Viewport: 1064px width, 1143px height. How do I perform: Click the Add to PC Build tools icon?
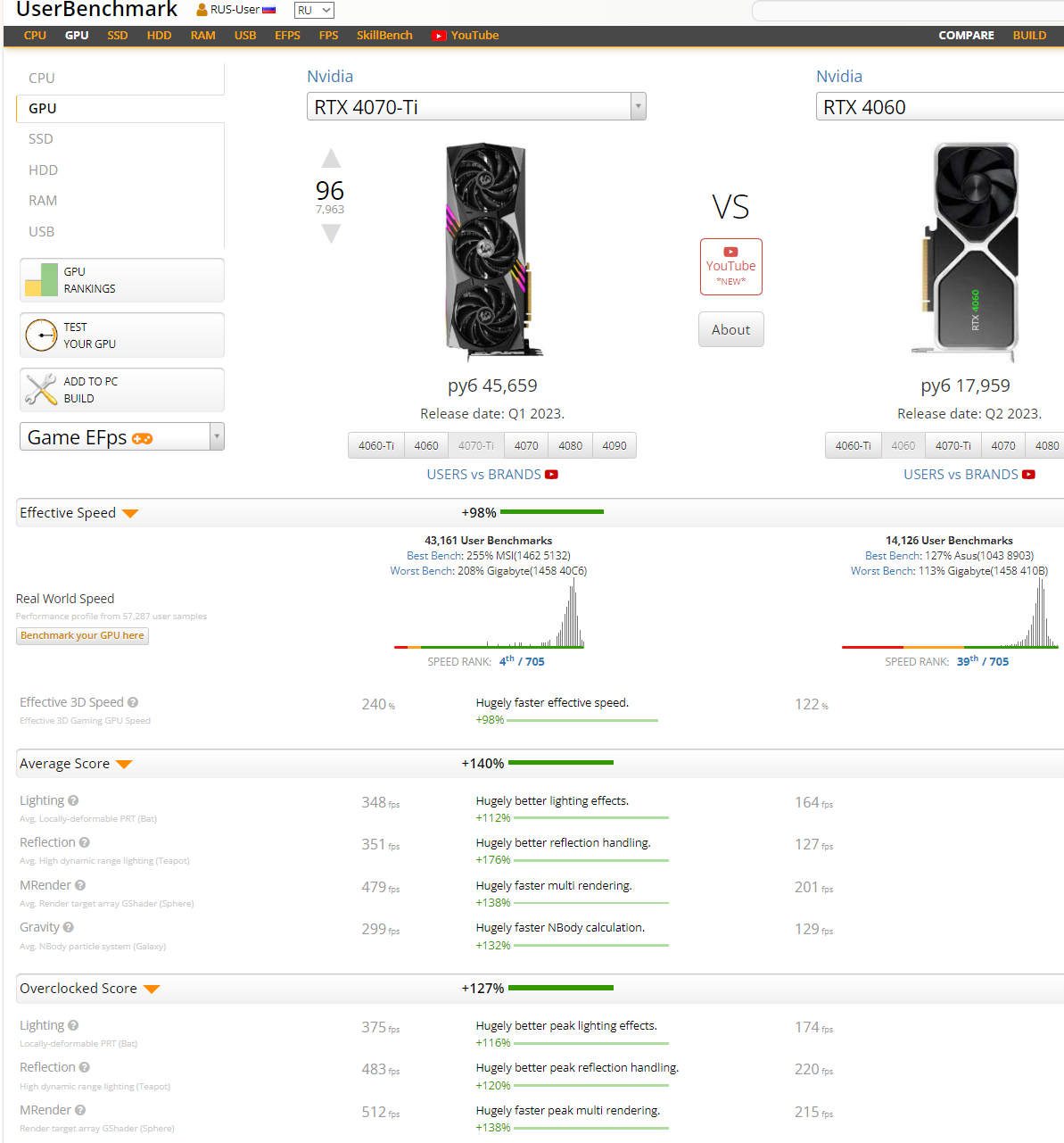pyautogui.click(x=41, y=390)
